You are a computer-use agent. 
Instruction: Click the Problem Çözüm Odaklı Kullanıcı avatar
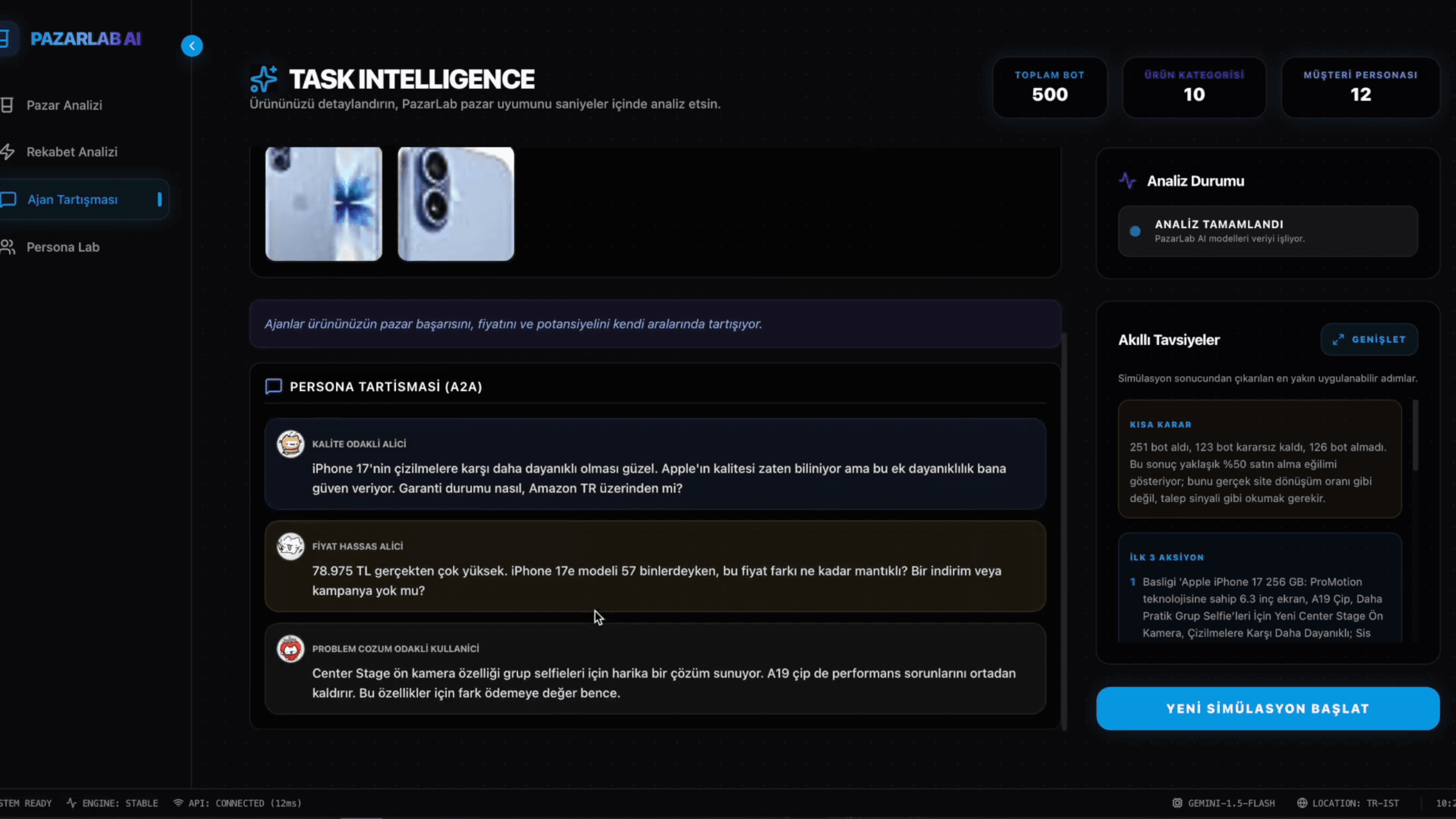(x=291, y=648)
